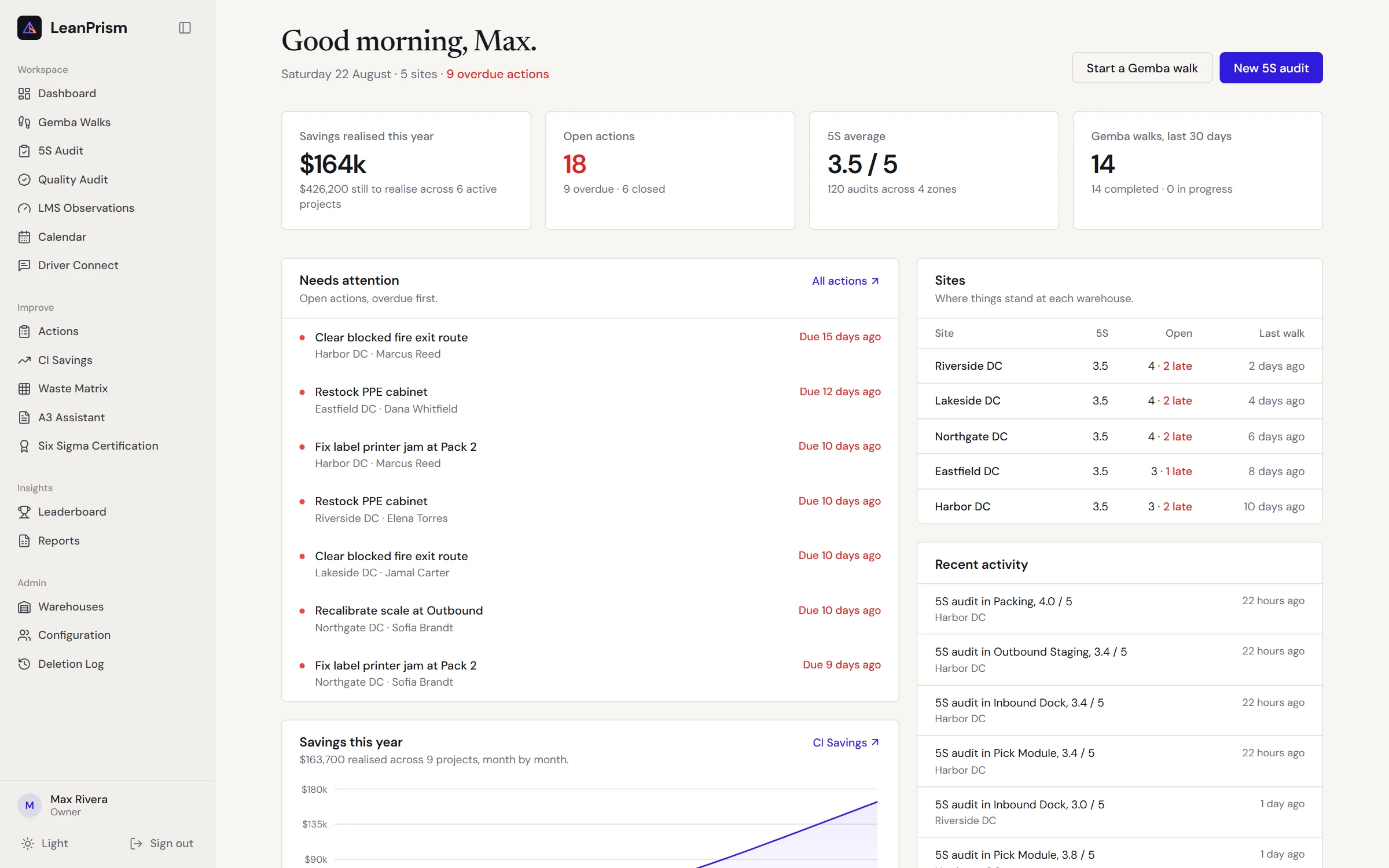Select the Riverside DC site row
Viewport: 1389px width, 868px height.
(x=1119, y=366)
